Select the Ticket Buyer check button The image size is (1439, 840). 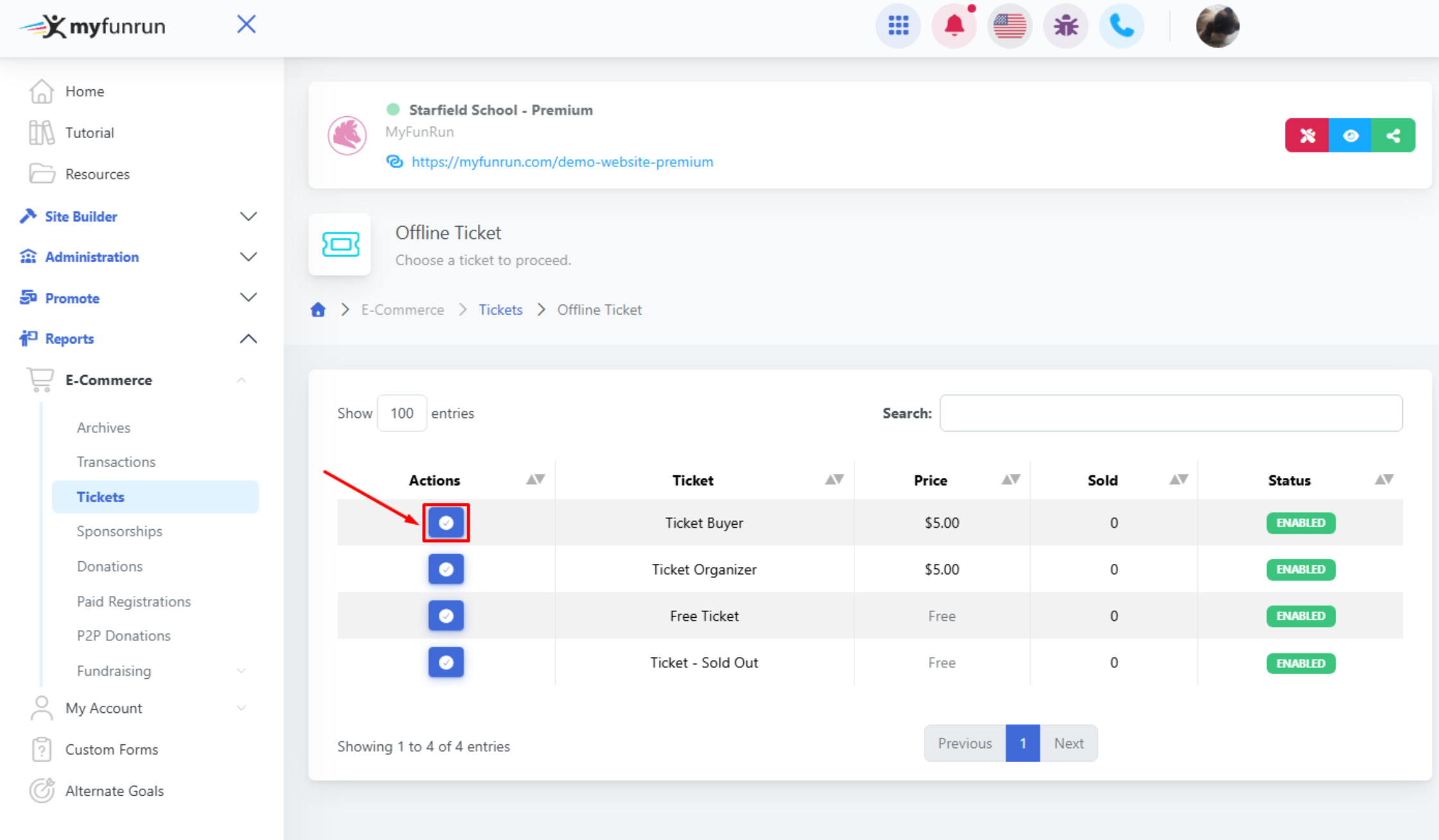446,523
